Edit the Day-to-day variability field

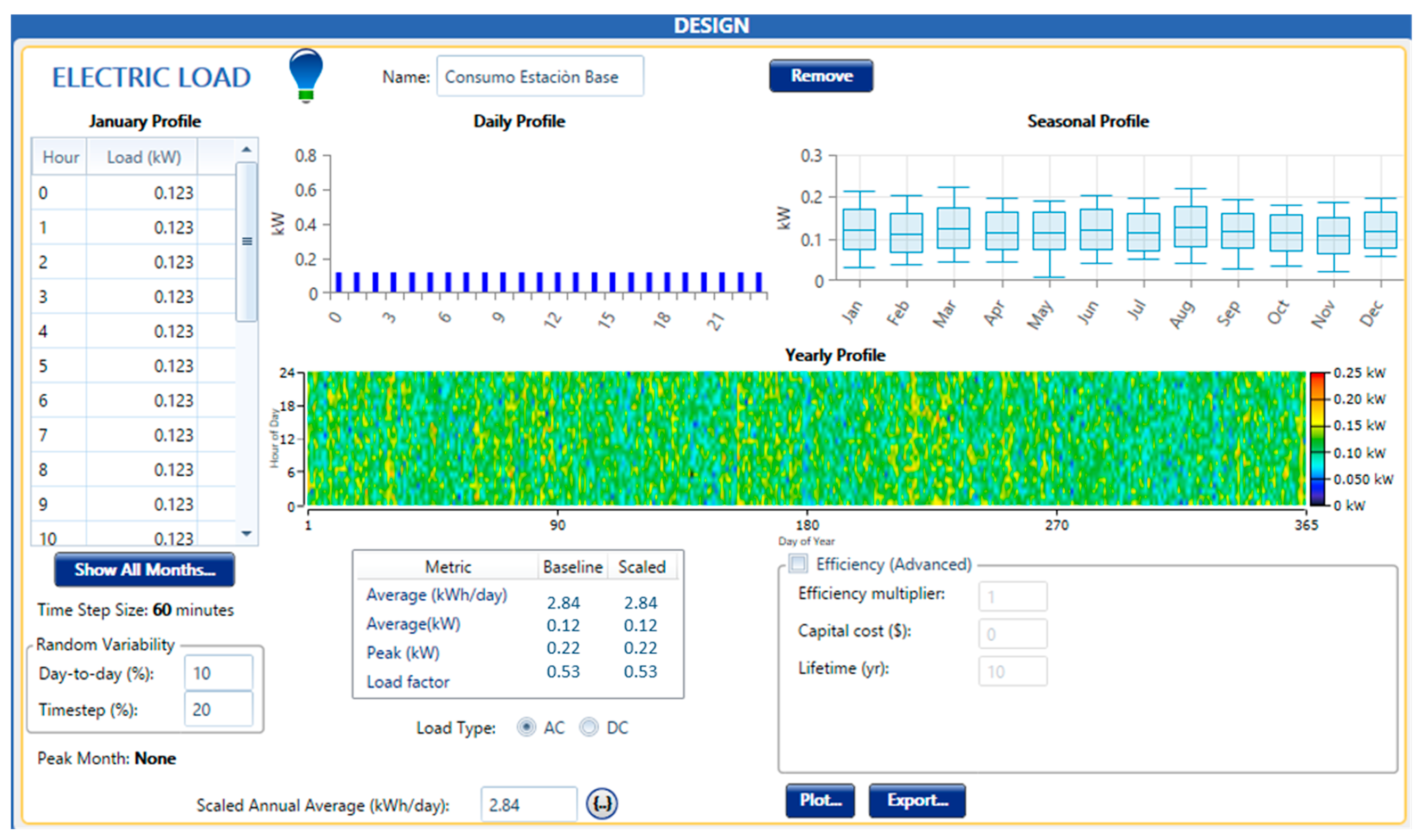point(218,673)
